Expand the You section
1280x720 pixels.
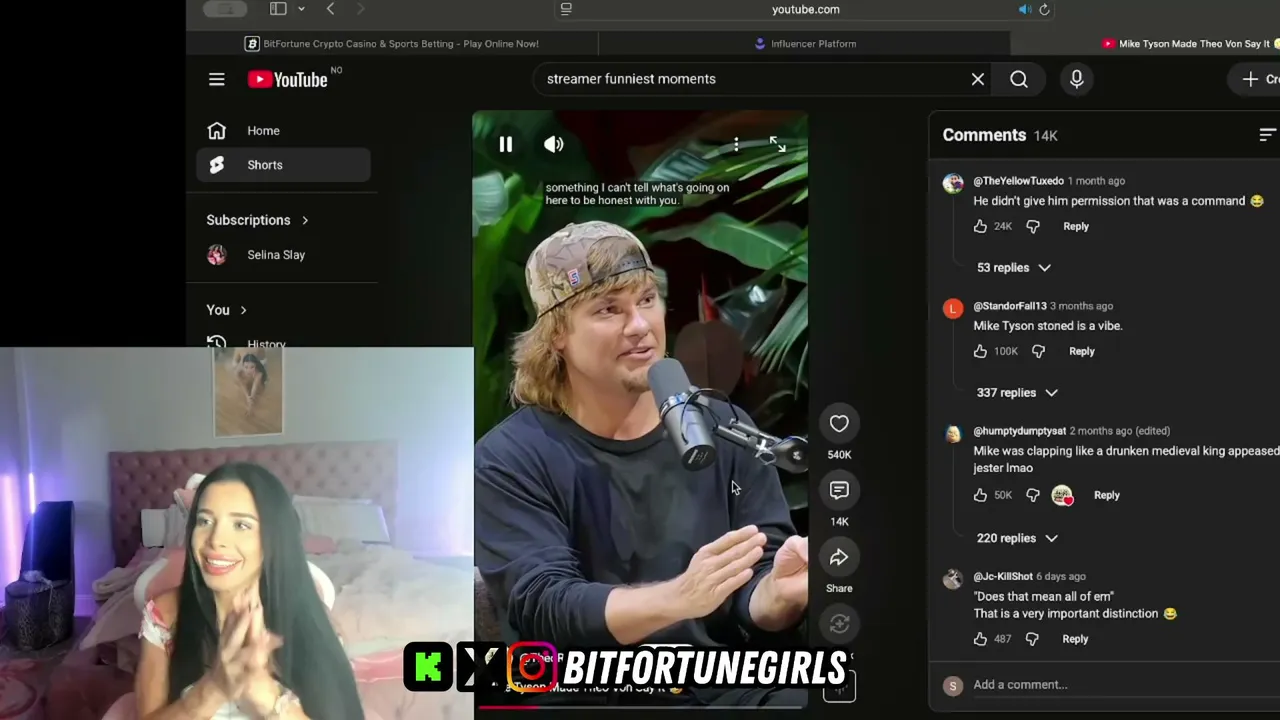click(x=227, y=310)
